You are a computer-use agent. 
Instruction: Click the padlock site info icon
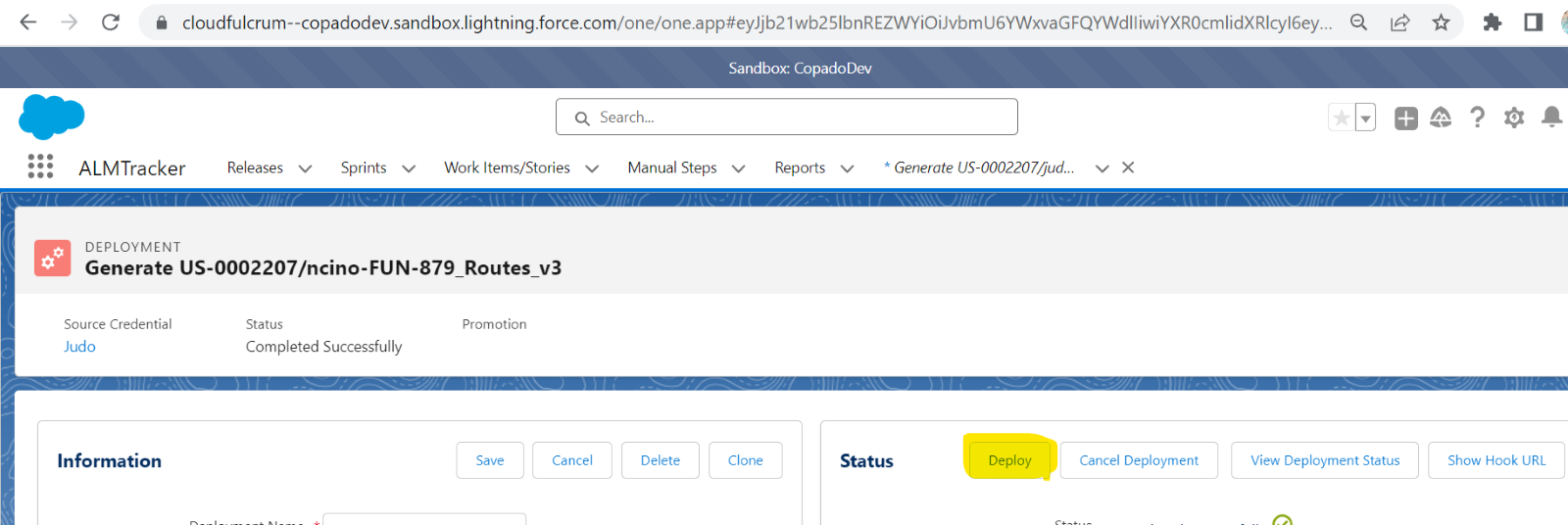[x=162, y=23]
